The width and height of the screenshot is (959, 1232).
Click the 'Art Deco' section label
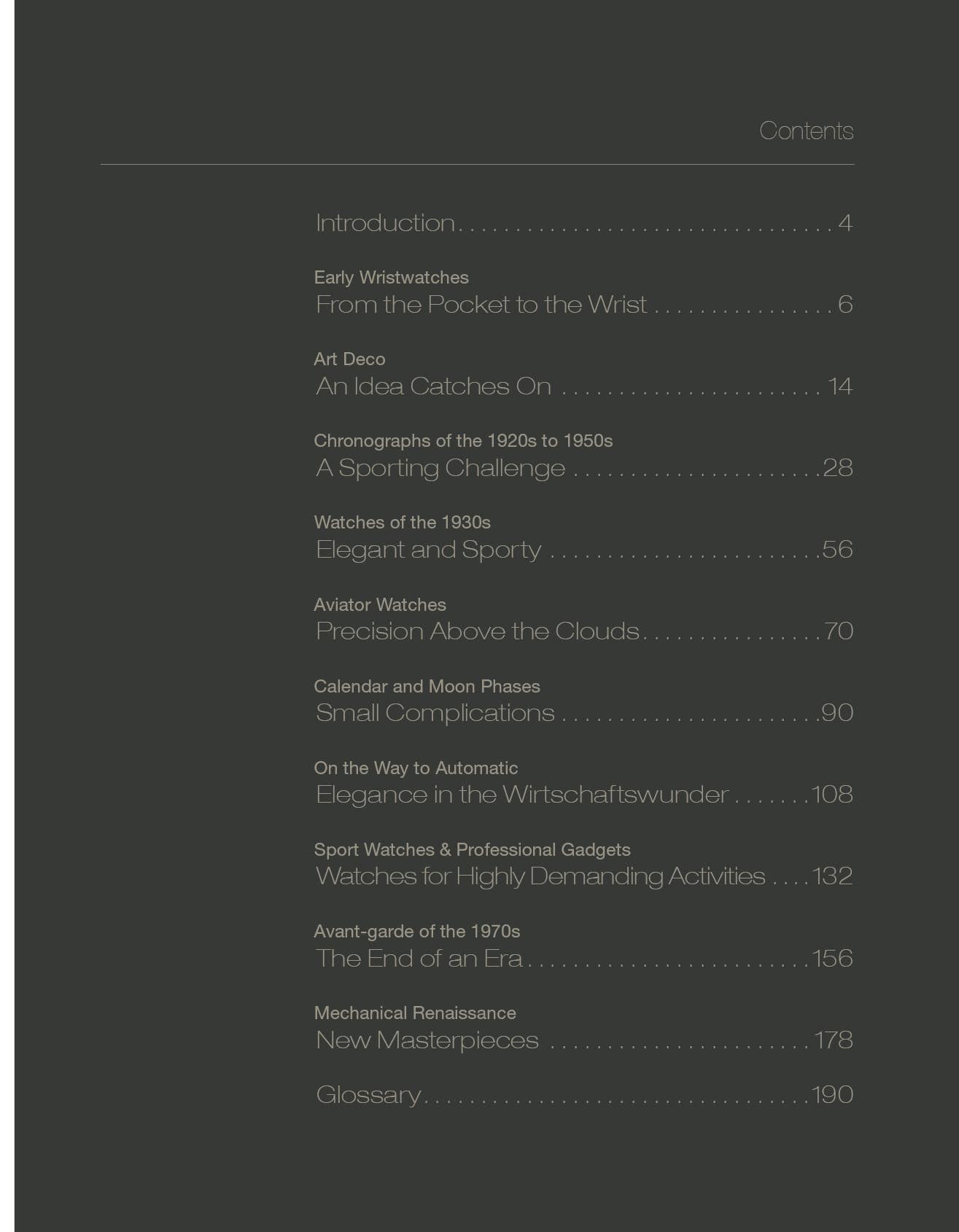click(349, 359)
